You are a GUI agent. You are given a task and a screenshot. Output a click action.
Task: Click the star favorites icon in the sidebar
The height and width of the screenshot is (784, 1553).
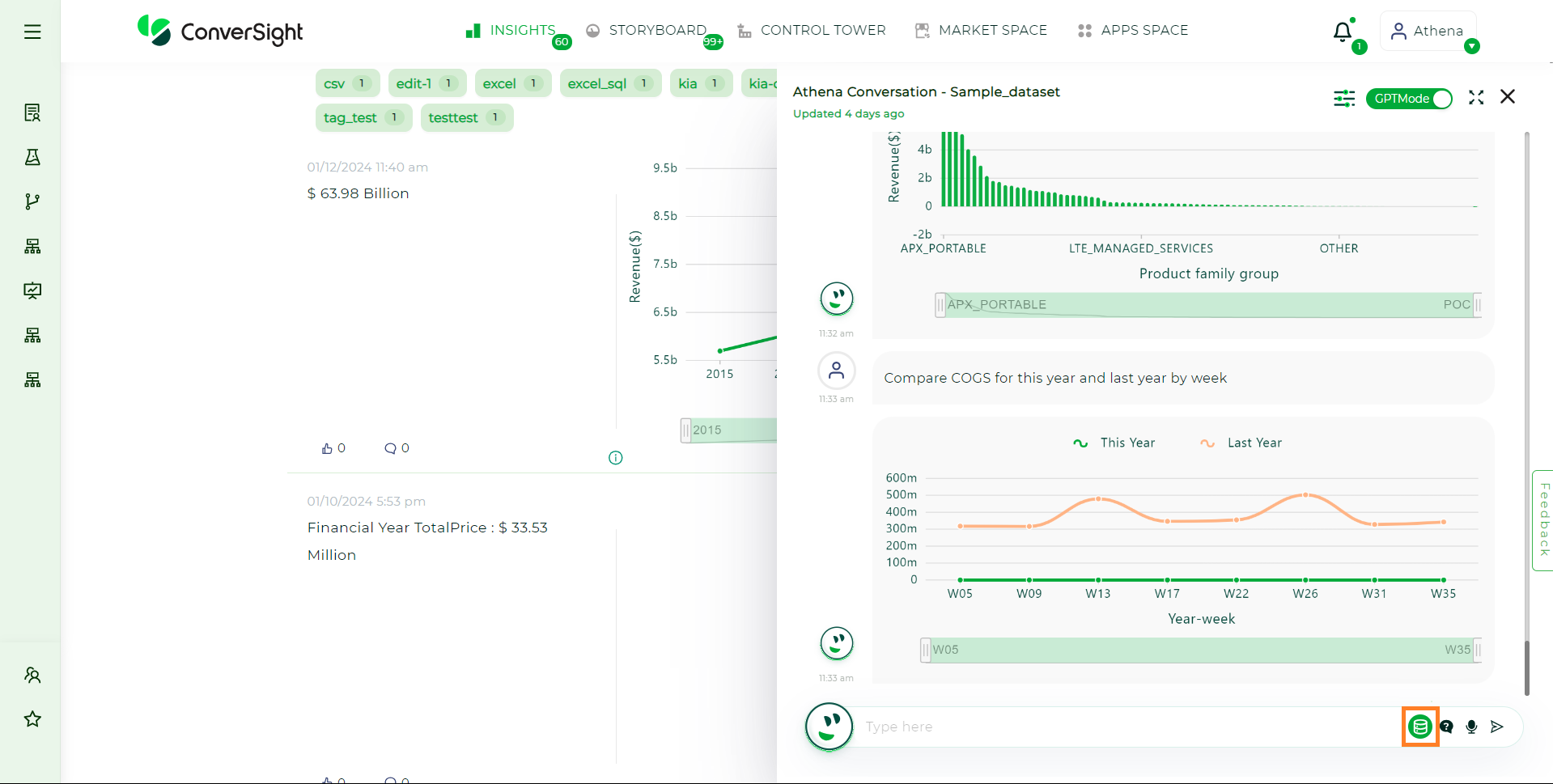[32, 718]
